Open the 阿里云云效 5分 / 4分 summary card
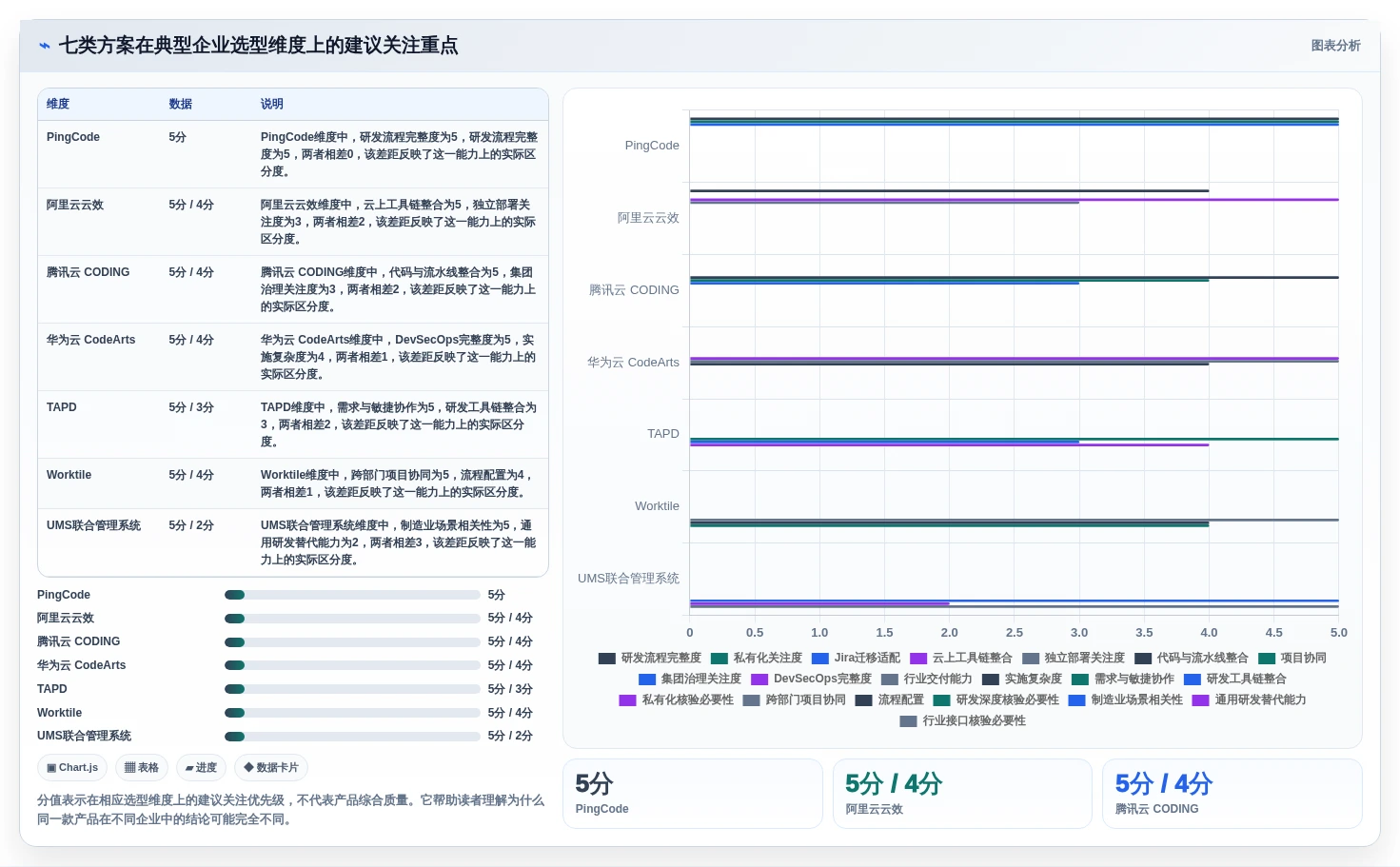The image size is (1400, 867). 962,794
